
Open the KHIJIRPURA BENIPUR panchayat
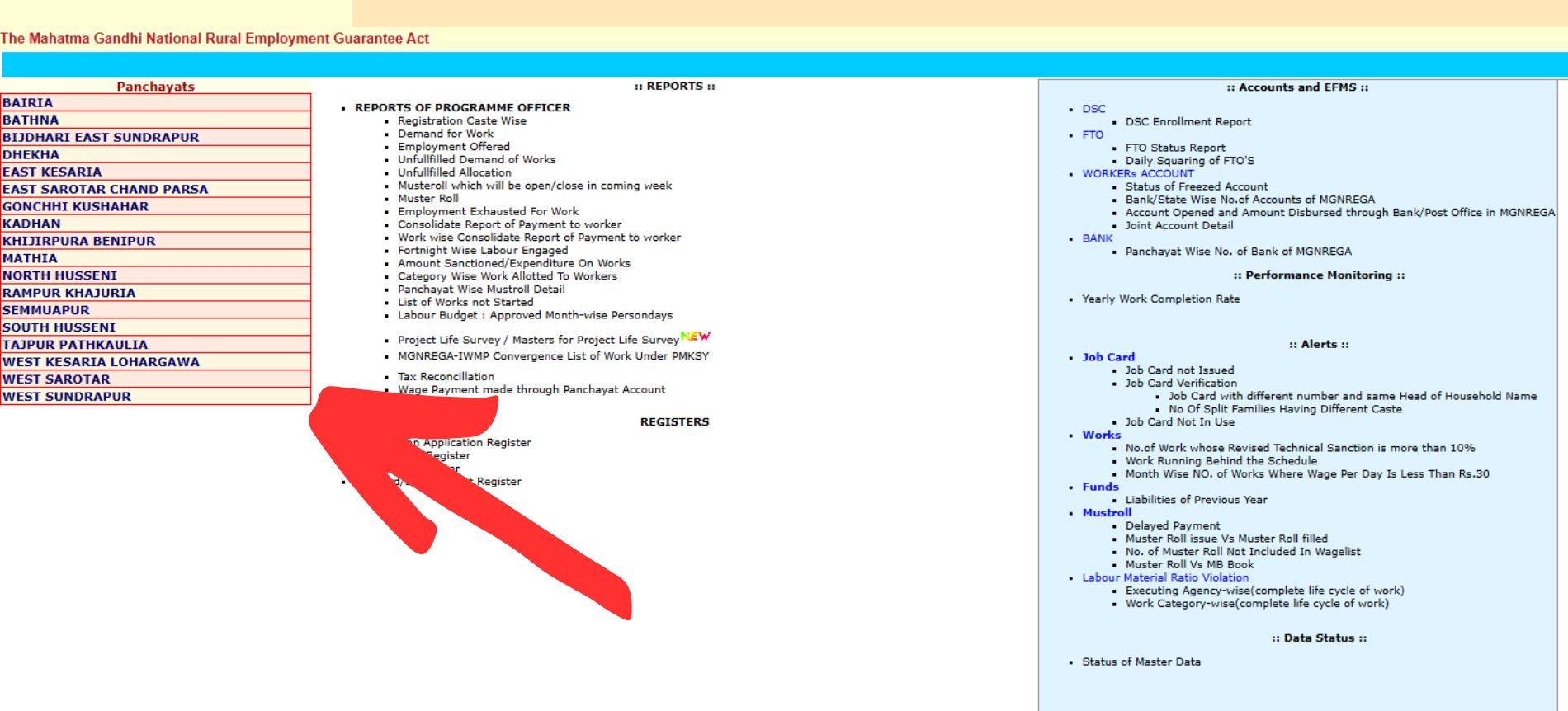pyautogui.click(x=79, y=241)
